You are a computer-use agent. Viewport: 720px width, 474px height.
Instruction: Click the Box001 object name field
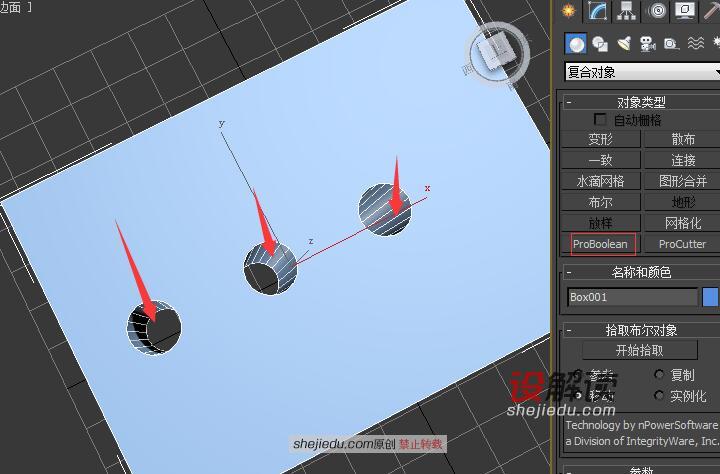632,297
